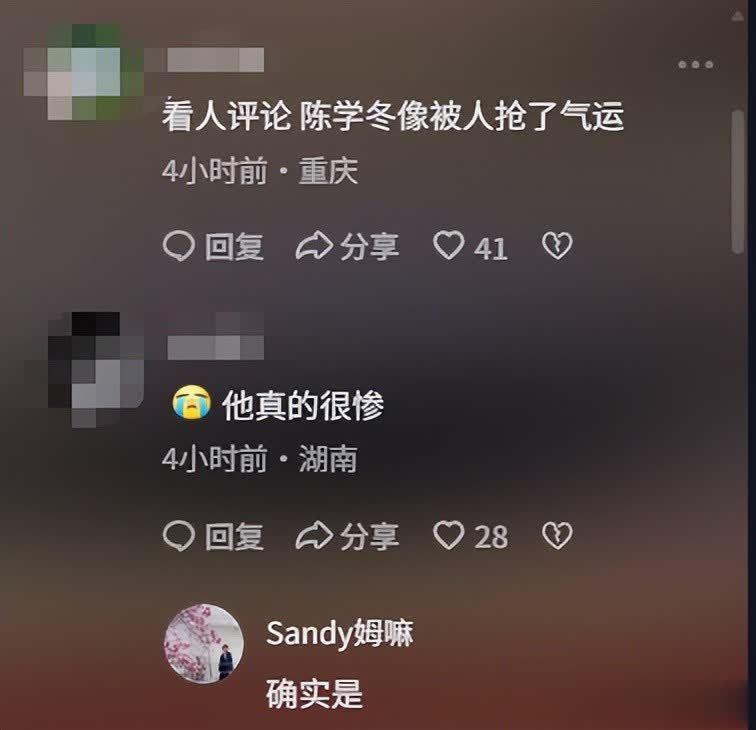Click share arrow icon on Chongqing comment

coord(314,246)
